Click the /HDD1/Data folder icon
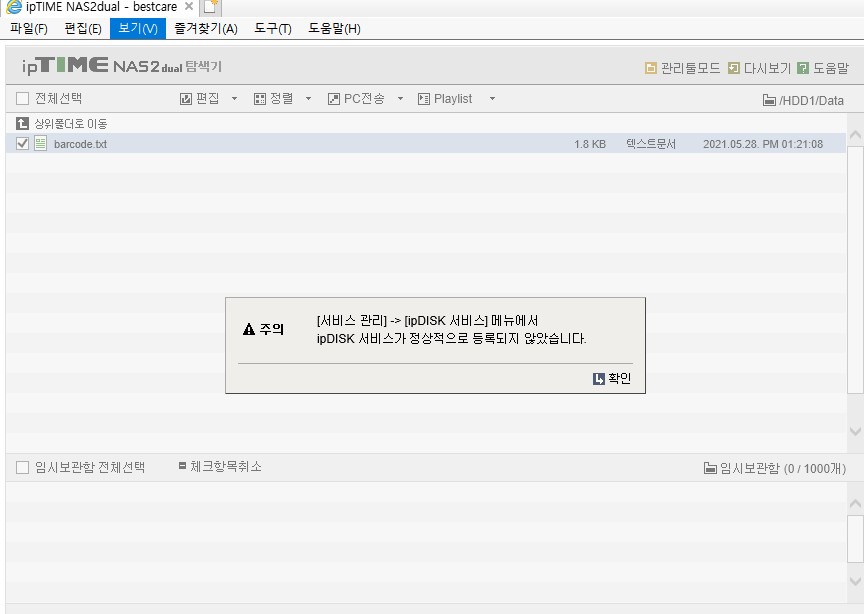The width and height of the screenshot is (864, 614). click(769, 100)
